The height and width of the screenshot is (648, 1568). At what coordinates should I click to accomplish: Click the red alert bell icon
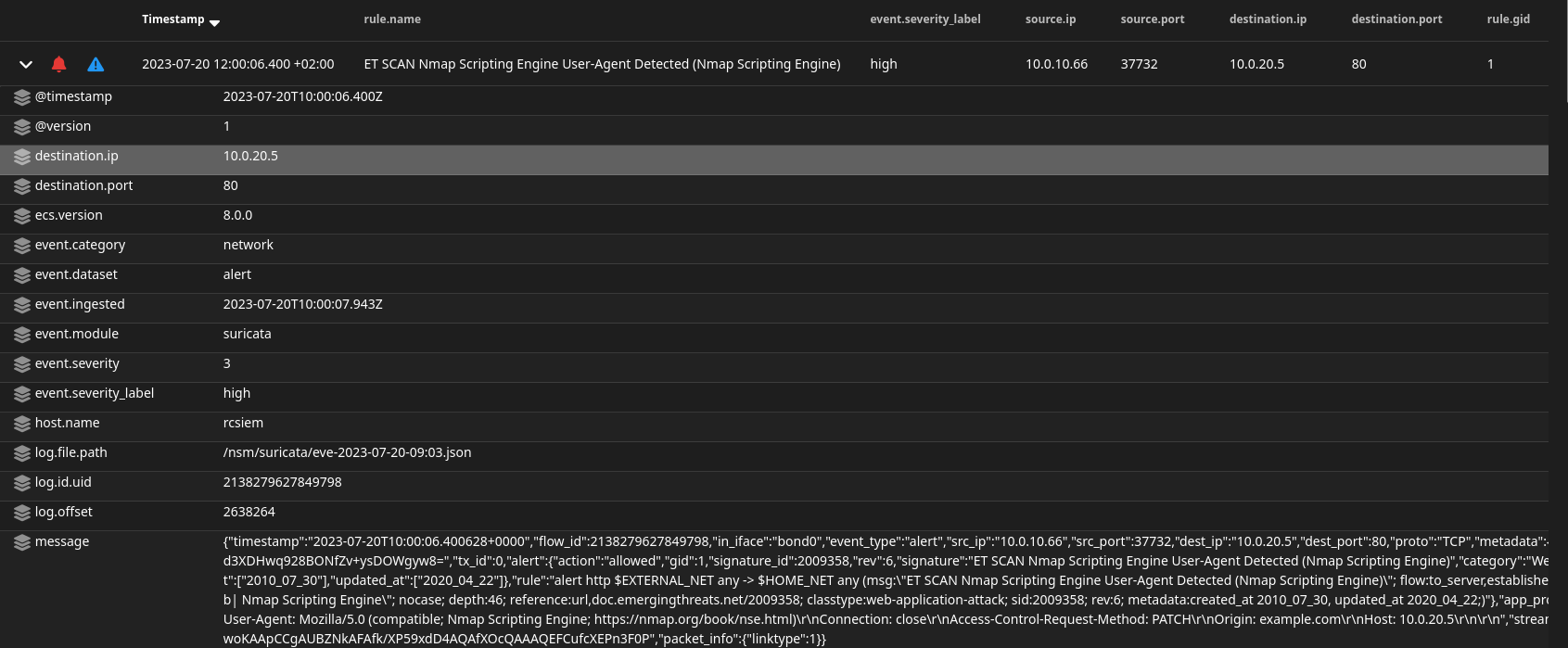[58, 64]
